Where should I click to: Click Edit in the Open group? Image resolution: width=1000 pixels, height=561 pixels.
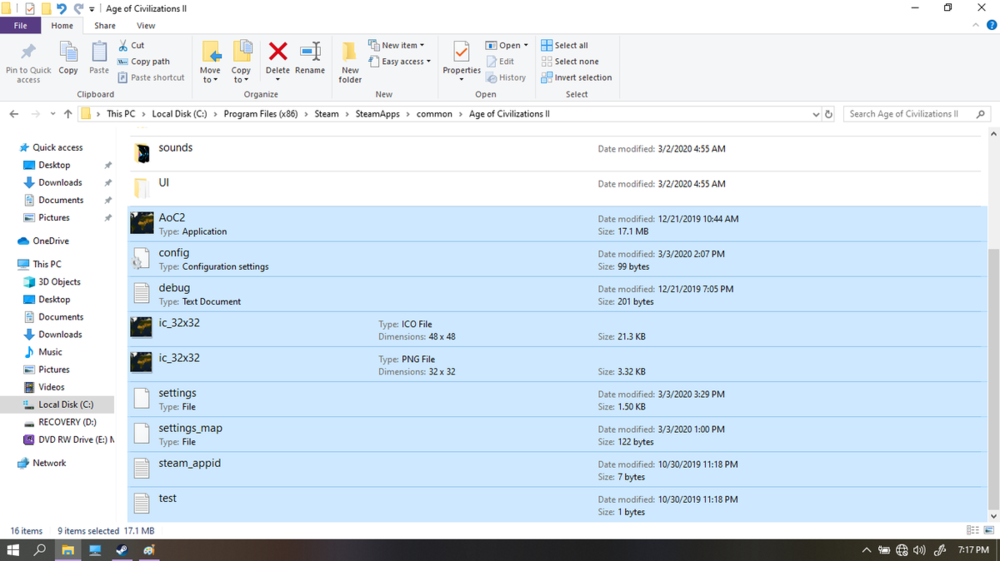(500, 61)
